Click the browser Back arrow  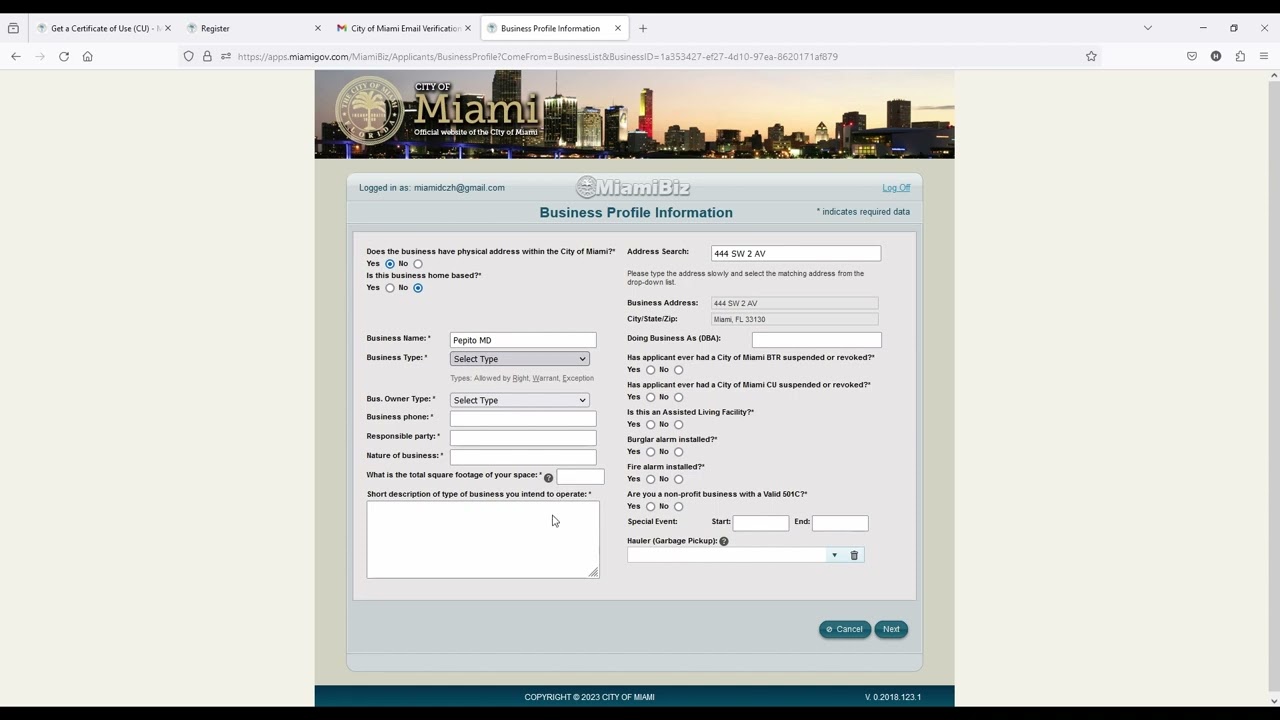click(16, 56)
